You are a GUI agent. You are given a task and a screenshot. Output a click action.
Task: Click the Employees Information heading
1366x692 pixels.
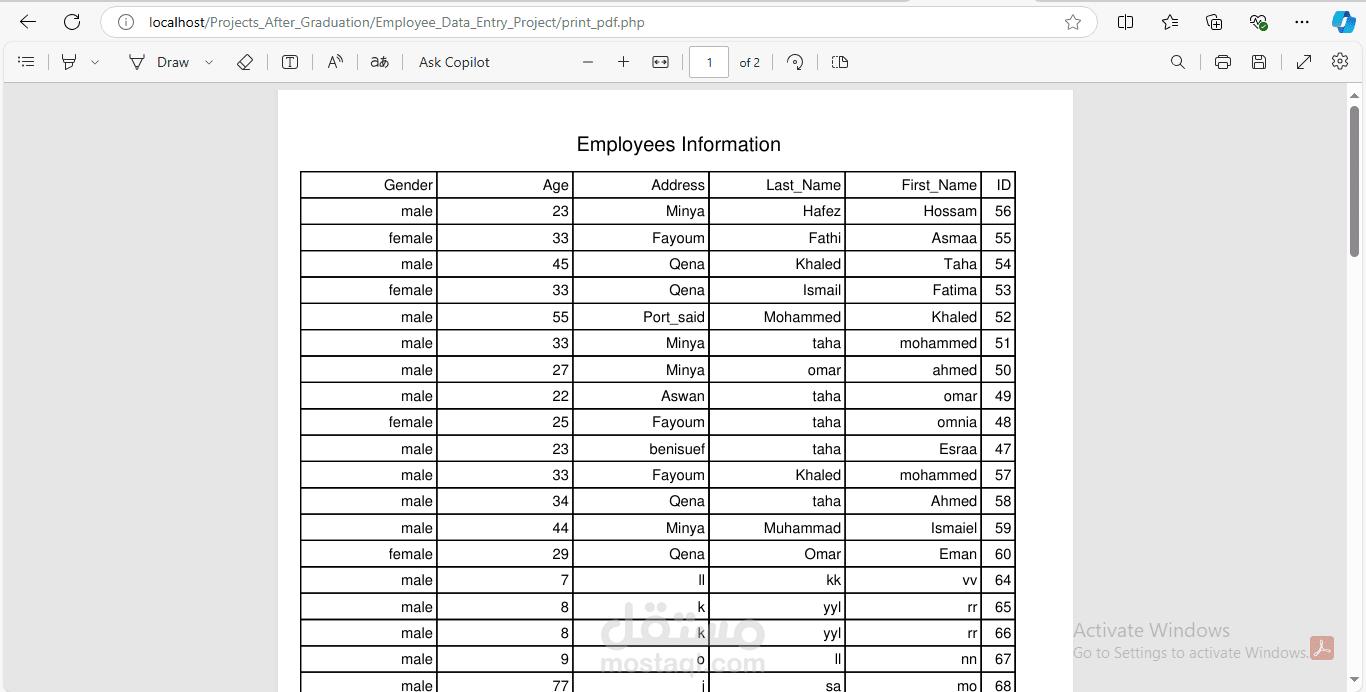pos(679,145)
